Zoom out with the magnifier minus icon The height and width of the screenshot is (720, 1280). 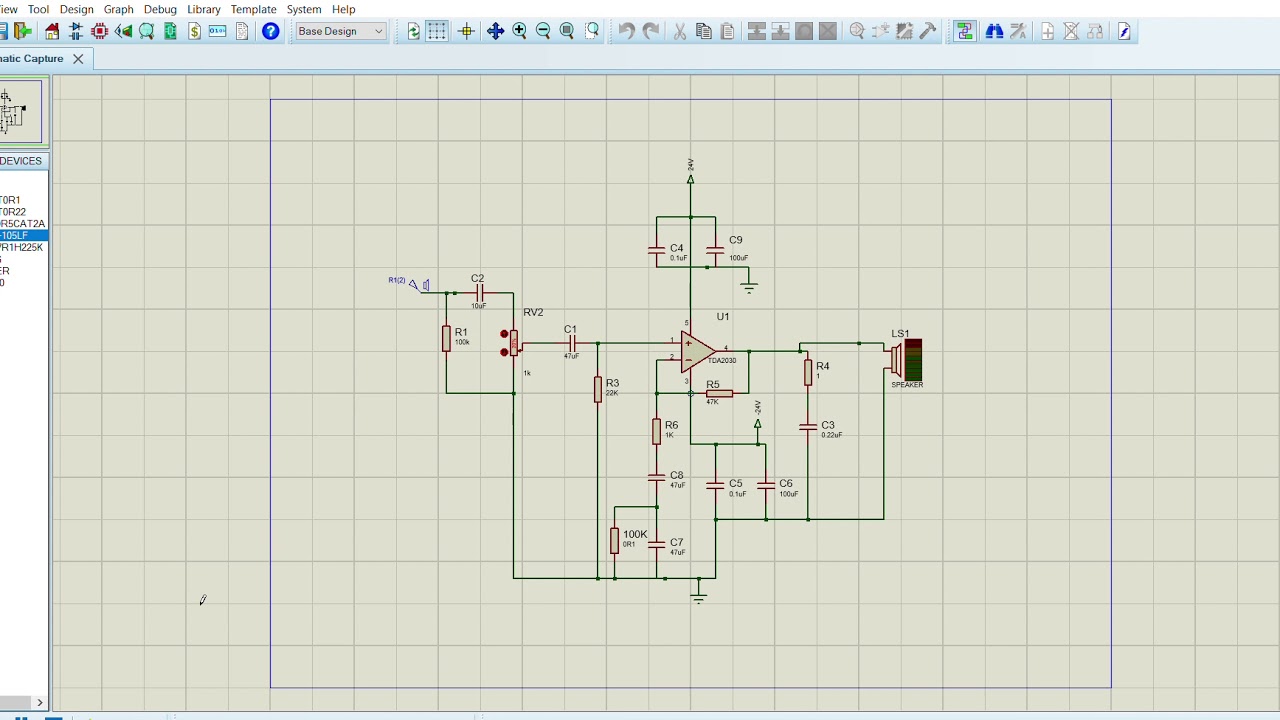543,31
